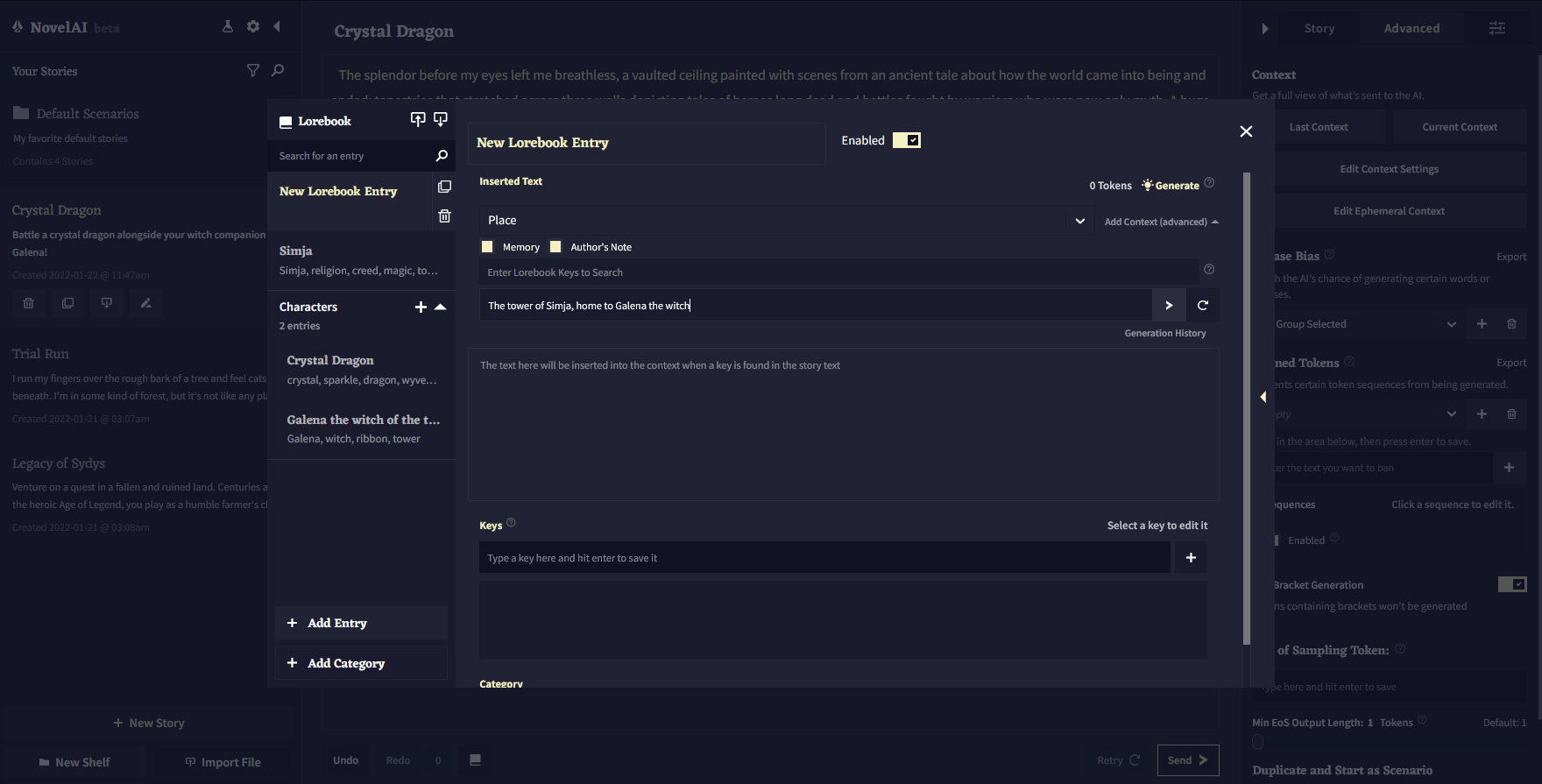Delete the New Lorebook Entry via trash icon

coord(444,215)
